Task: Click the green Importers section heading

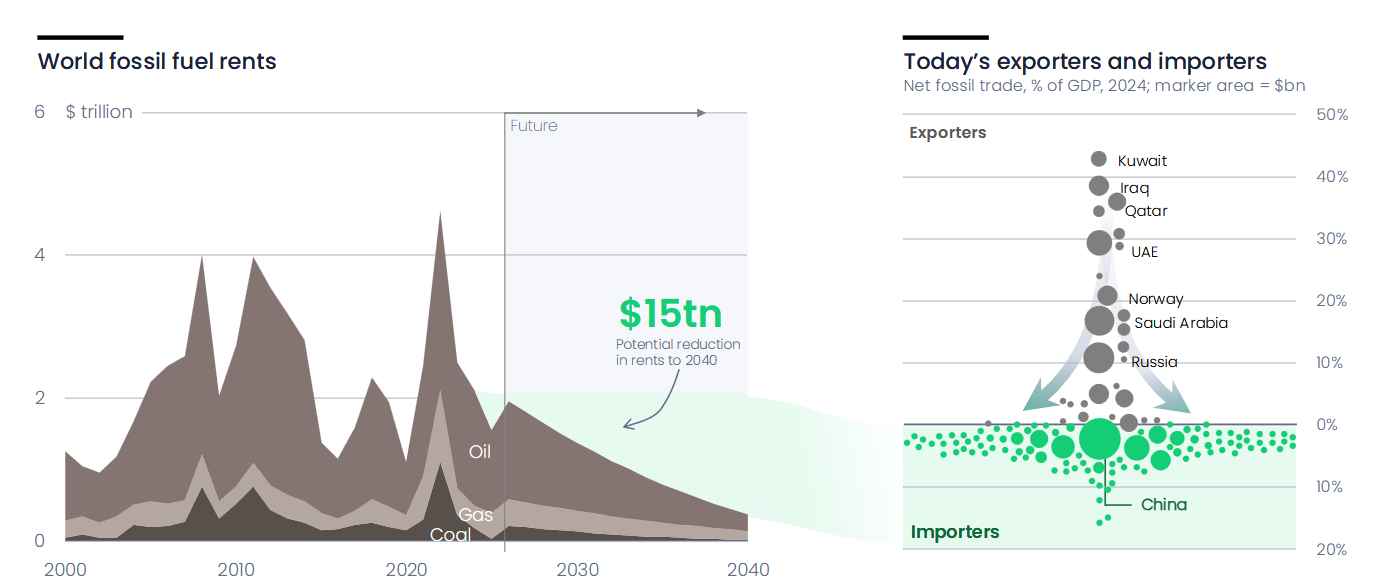Action: point(955,532)
